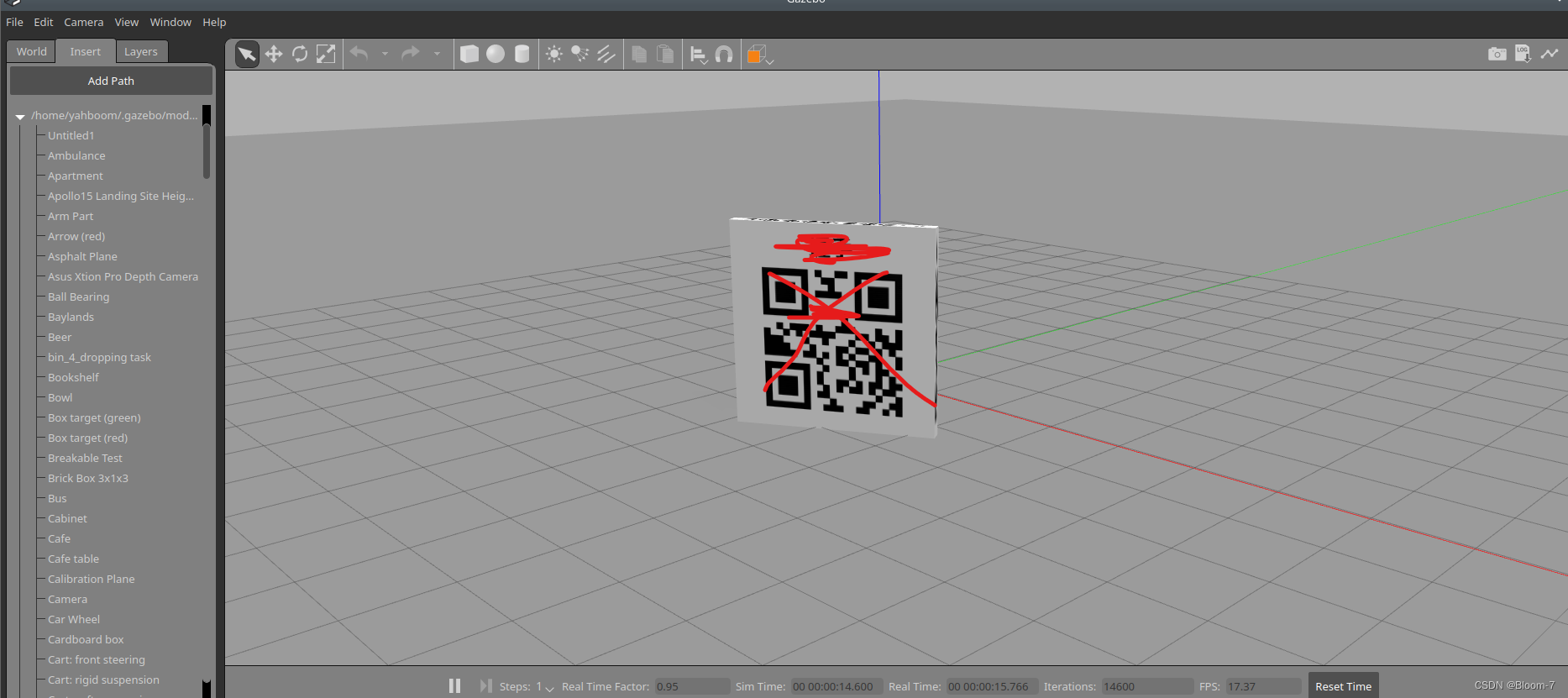Switch to the World tab
This screenshot has height=698, width=1568.
pos(31,51)
